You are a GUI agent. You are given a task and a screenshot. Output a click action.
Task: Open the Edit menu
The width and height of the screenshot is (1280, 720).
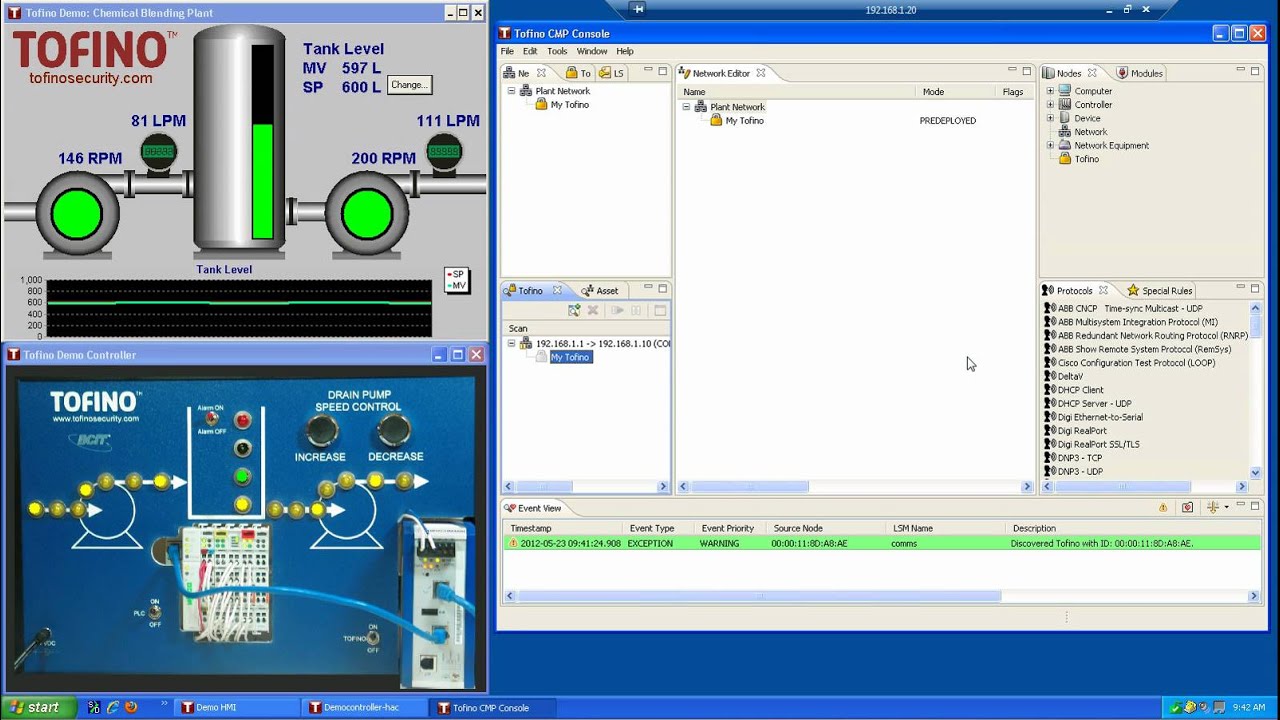pos(530,51)
